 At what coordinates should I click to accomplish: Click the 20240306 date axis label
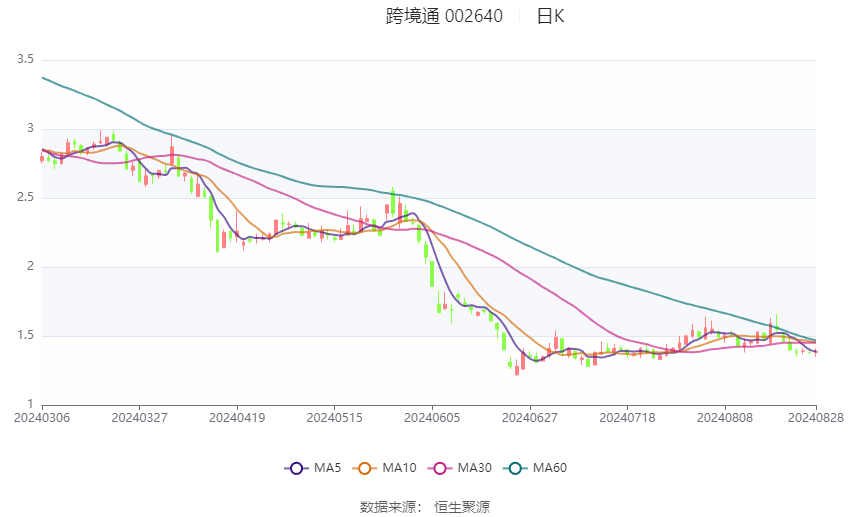42,418
